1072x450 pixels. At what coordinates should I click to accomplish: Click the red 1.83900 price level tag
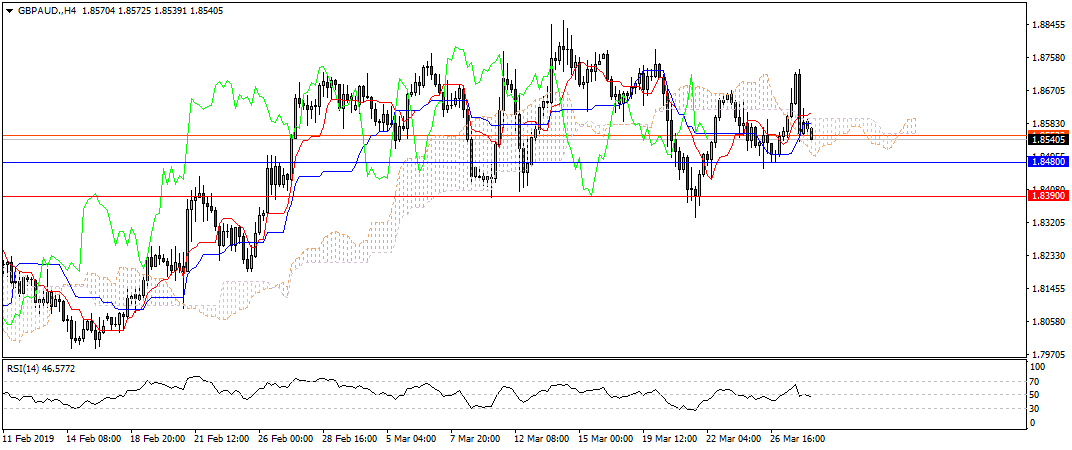(1049, 197)
